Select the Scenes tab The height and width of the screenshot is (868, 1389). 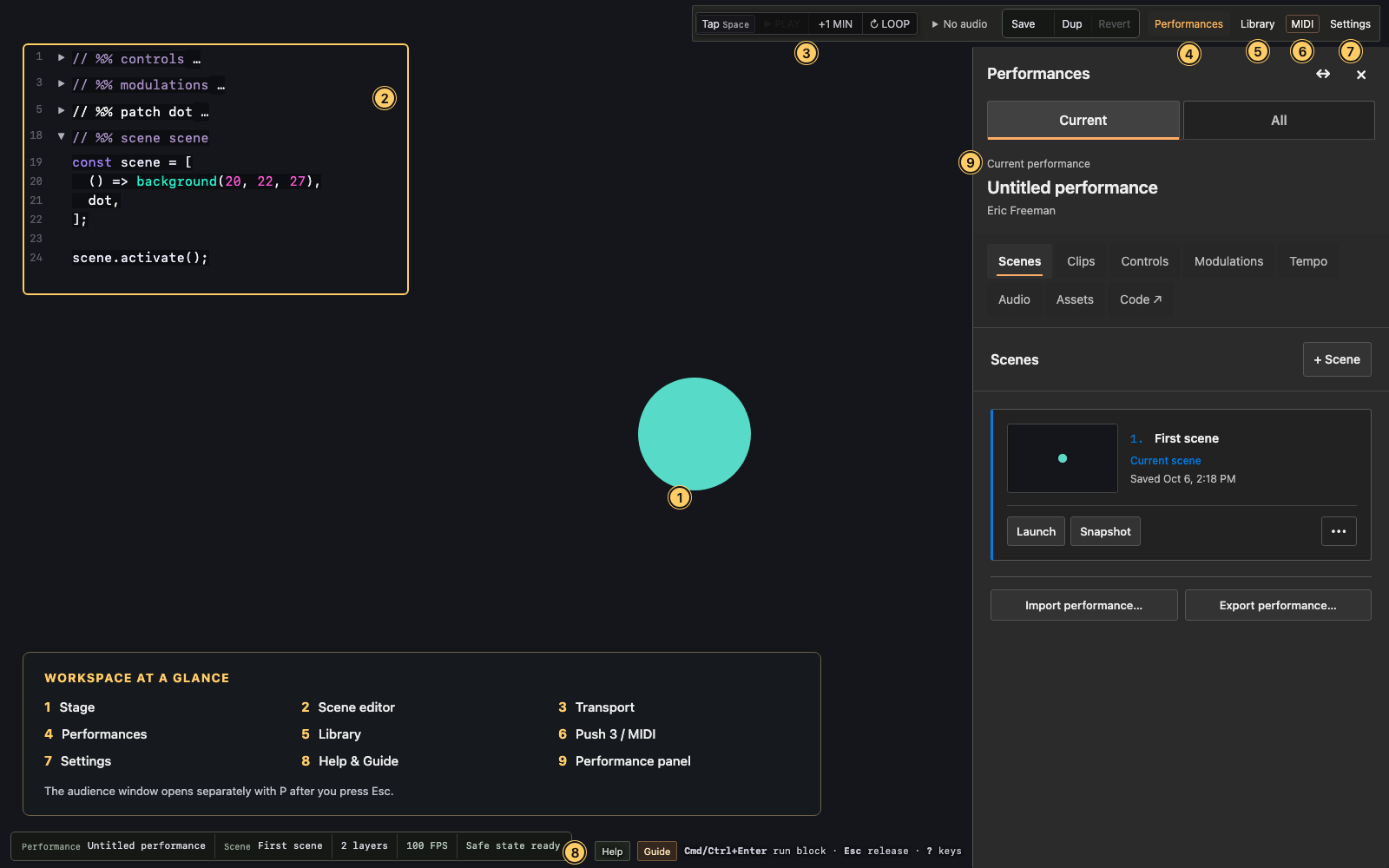tap(1019, 261)
